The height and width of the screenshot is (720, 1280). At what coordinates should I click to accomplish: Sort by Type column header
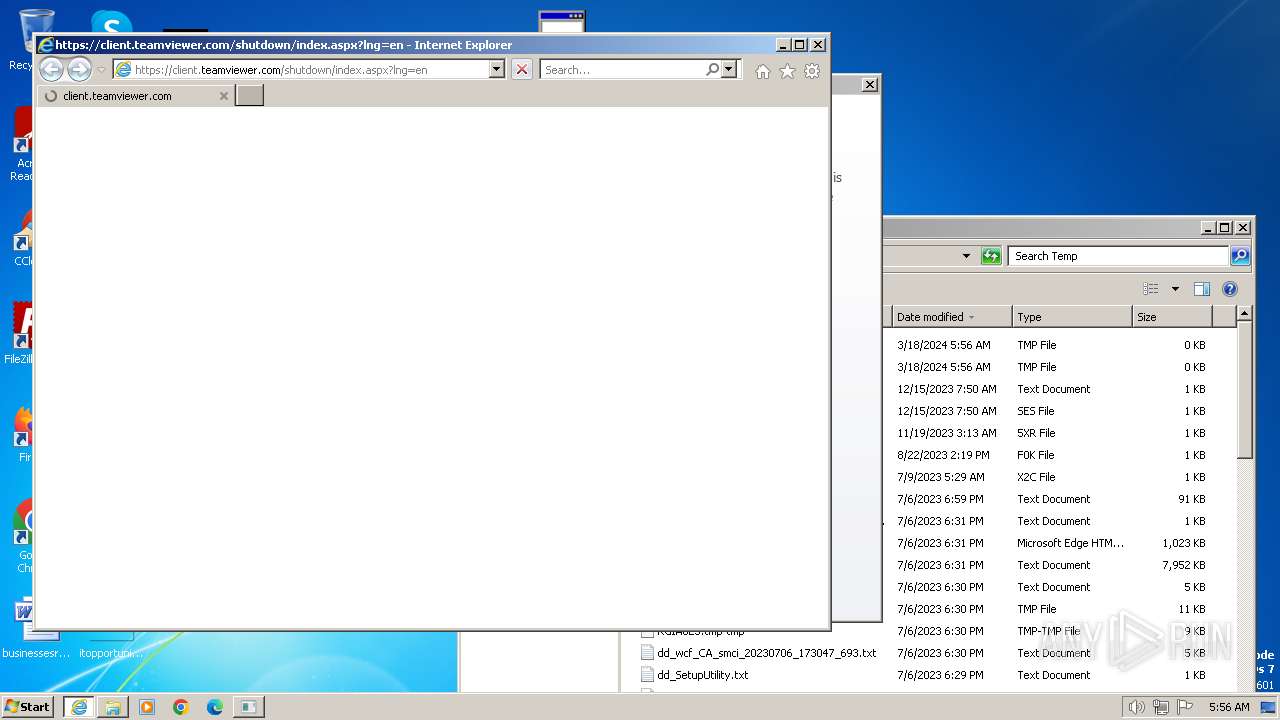[x=1072, y=317]
